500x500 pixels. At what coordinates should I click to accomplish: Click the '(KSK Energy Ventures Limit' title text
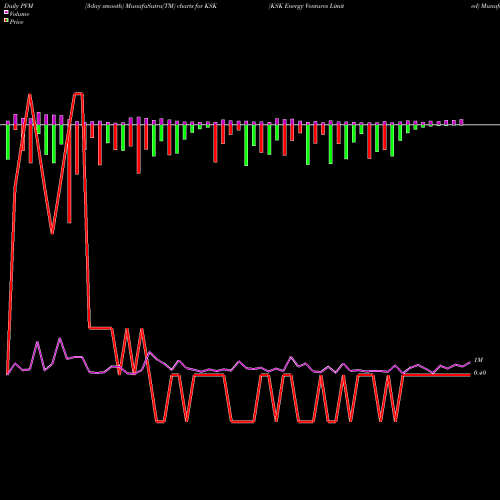pos(306,6)
